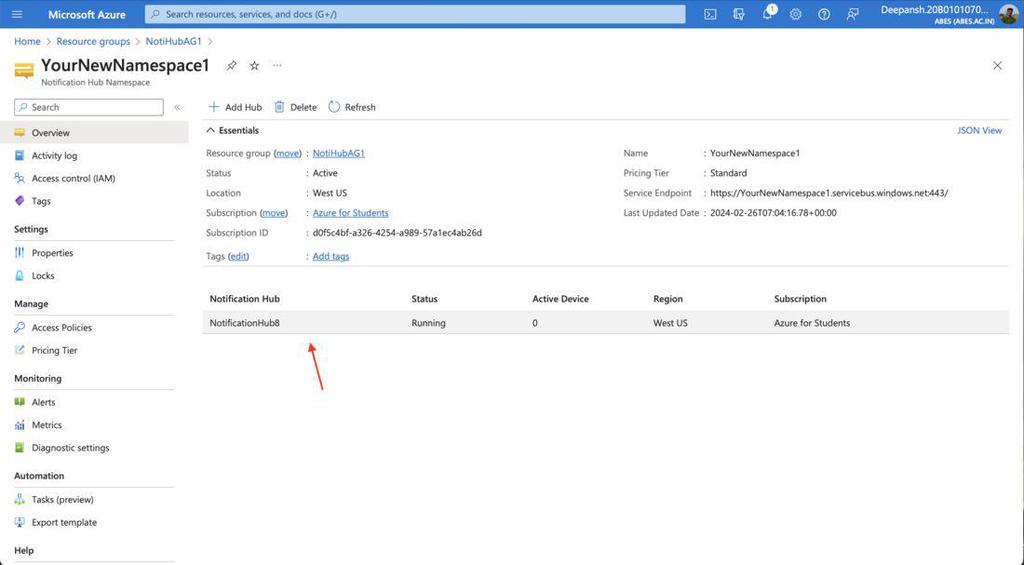Click the user account avatar
Image resolution: width=1024 pixels, height=565 pixels.
tap(1008, 14)
